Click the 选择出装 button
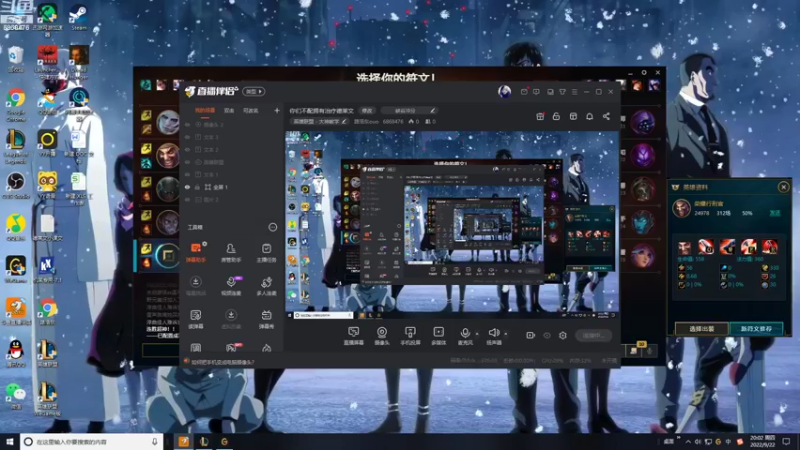Viewport: 800px width, 450px height. click(702, 329)
